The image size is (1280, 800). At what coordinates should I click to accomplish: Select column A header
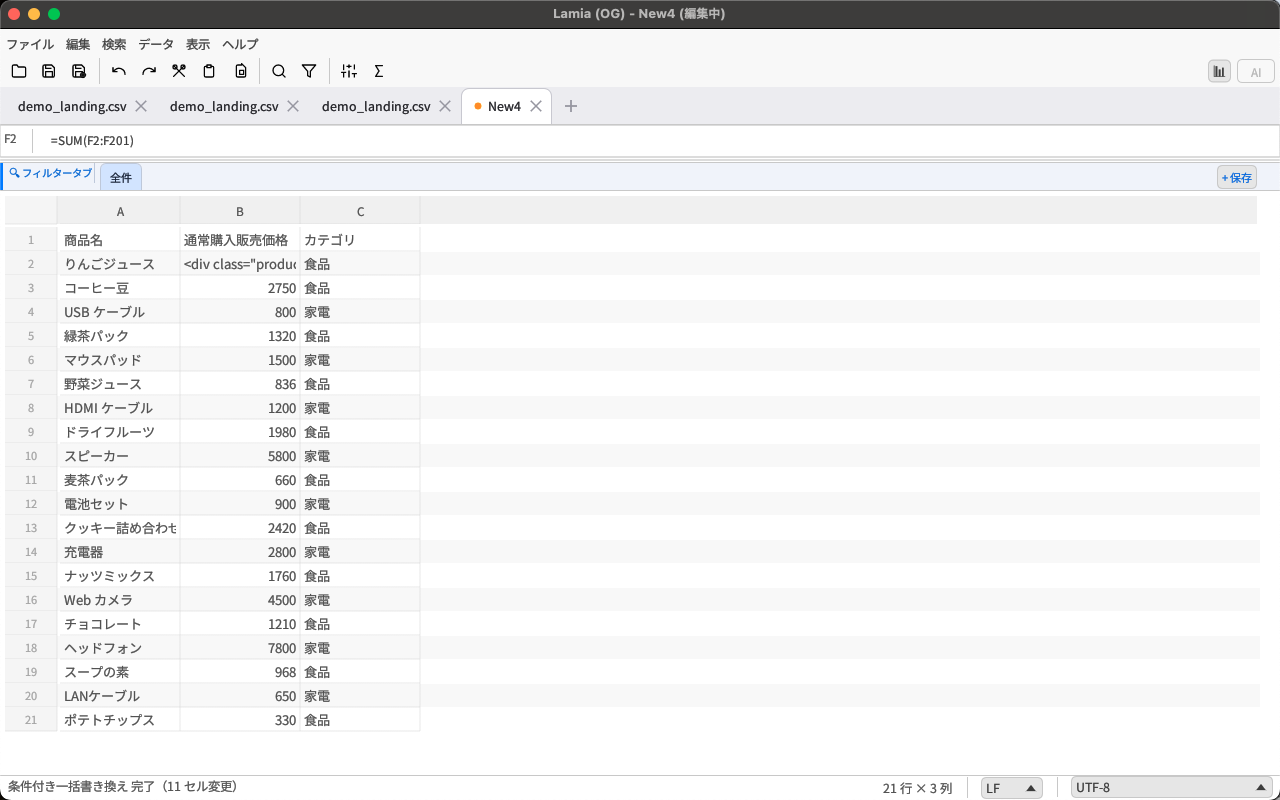tap(120, 211)
